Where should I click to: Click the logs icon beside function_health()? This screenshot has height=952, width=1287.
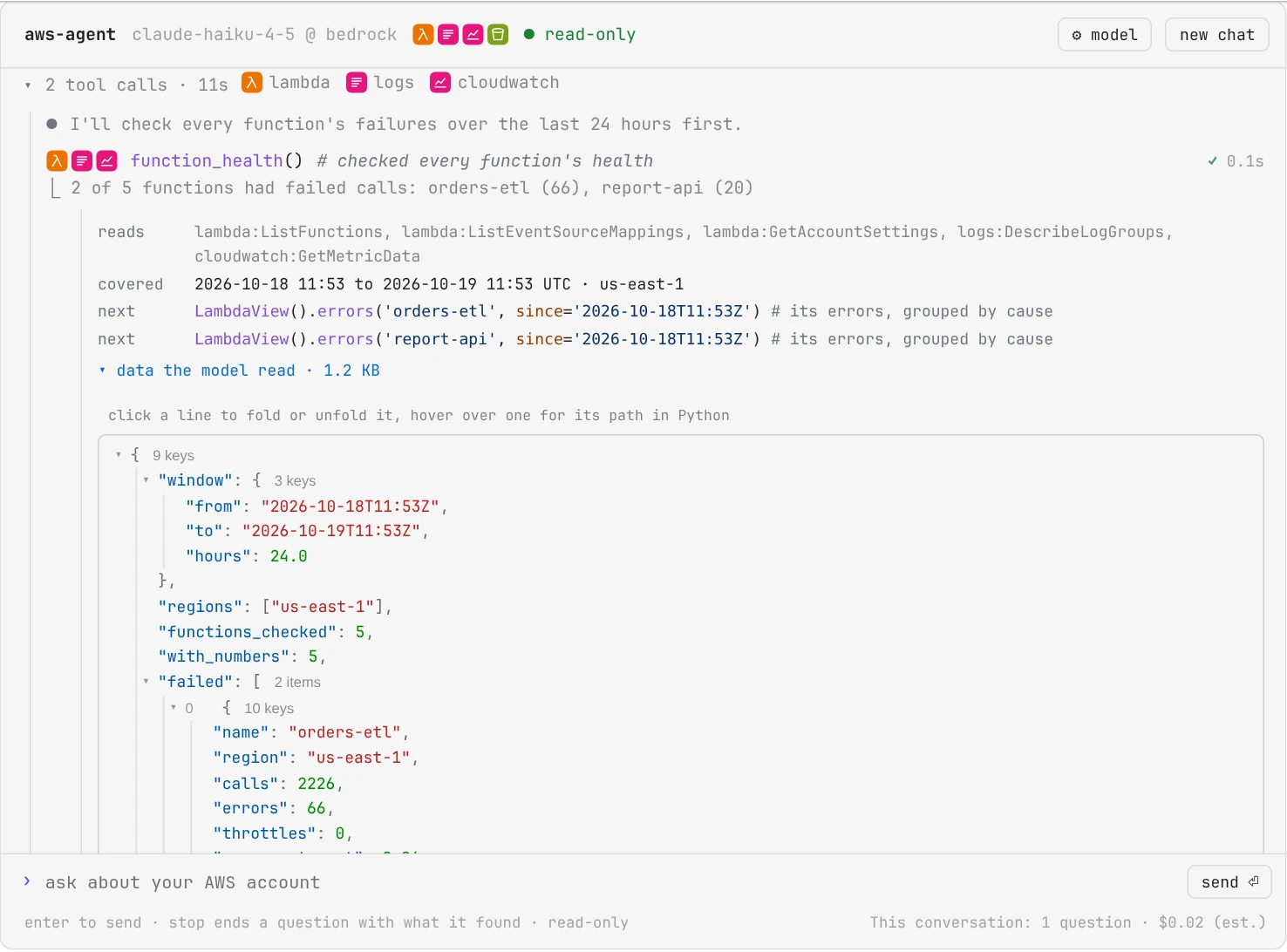pos(82,160)
